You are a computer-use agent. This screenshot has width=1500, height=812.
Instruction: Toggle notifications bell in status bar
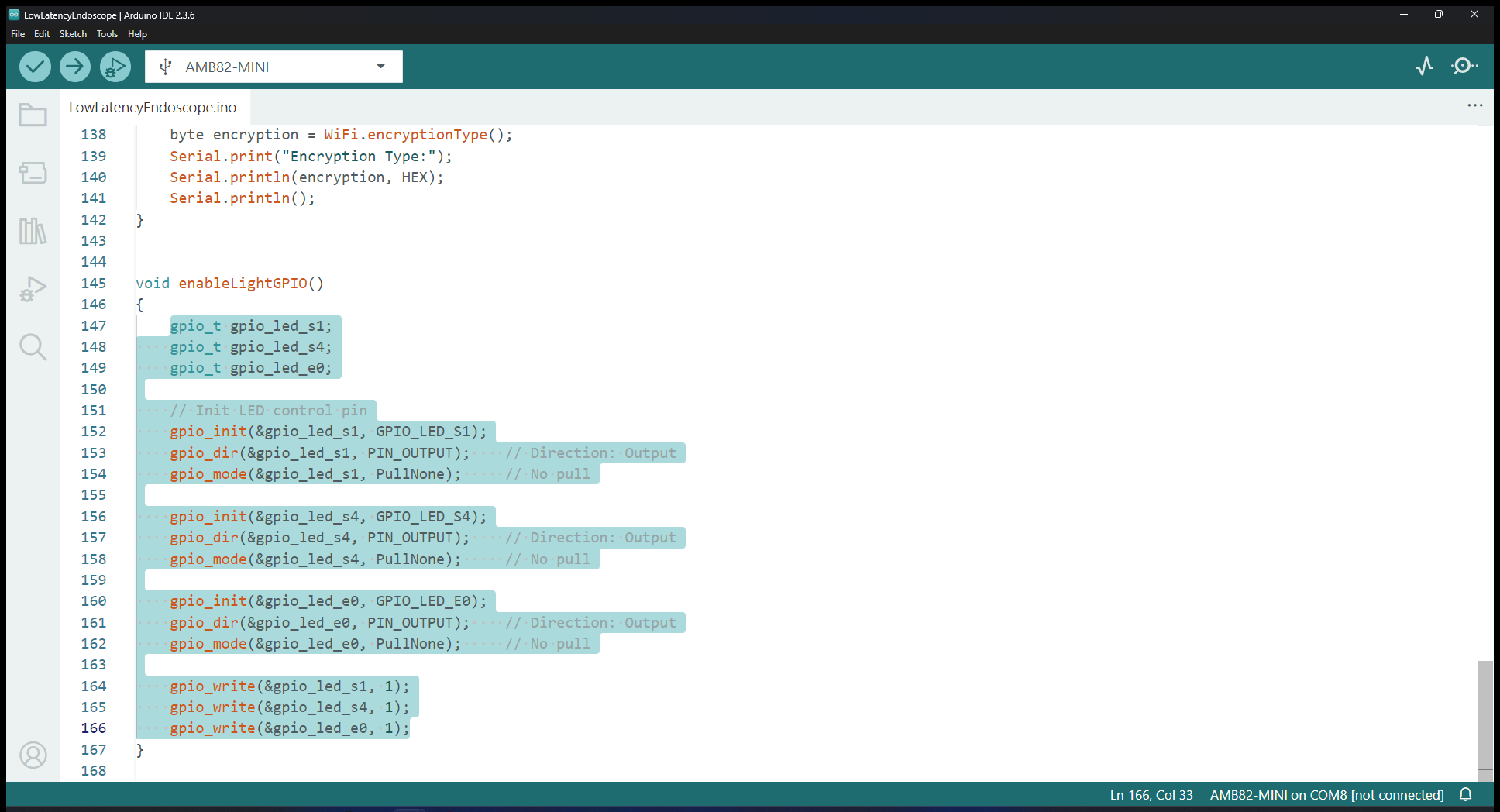1466,795
